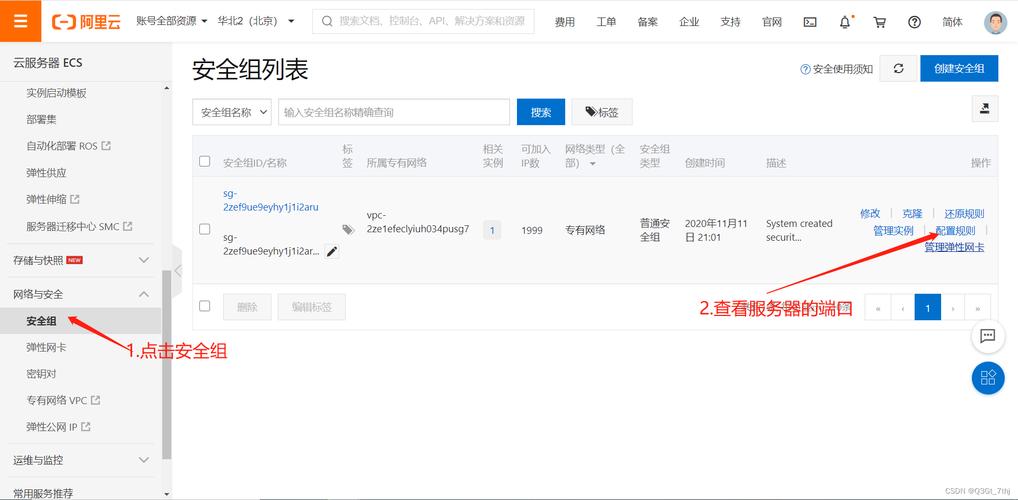Click the search magnifier icon in top bar
The image size is (1018, 500).
tap(327, 21)
